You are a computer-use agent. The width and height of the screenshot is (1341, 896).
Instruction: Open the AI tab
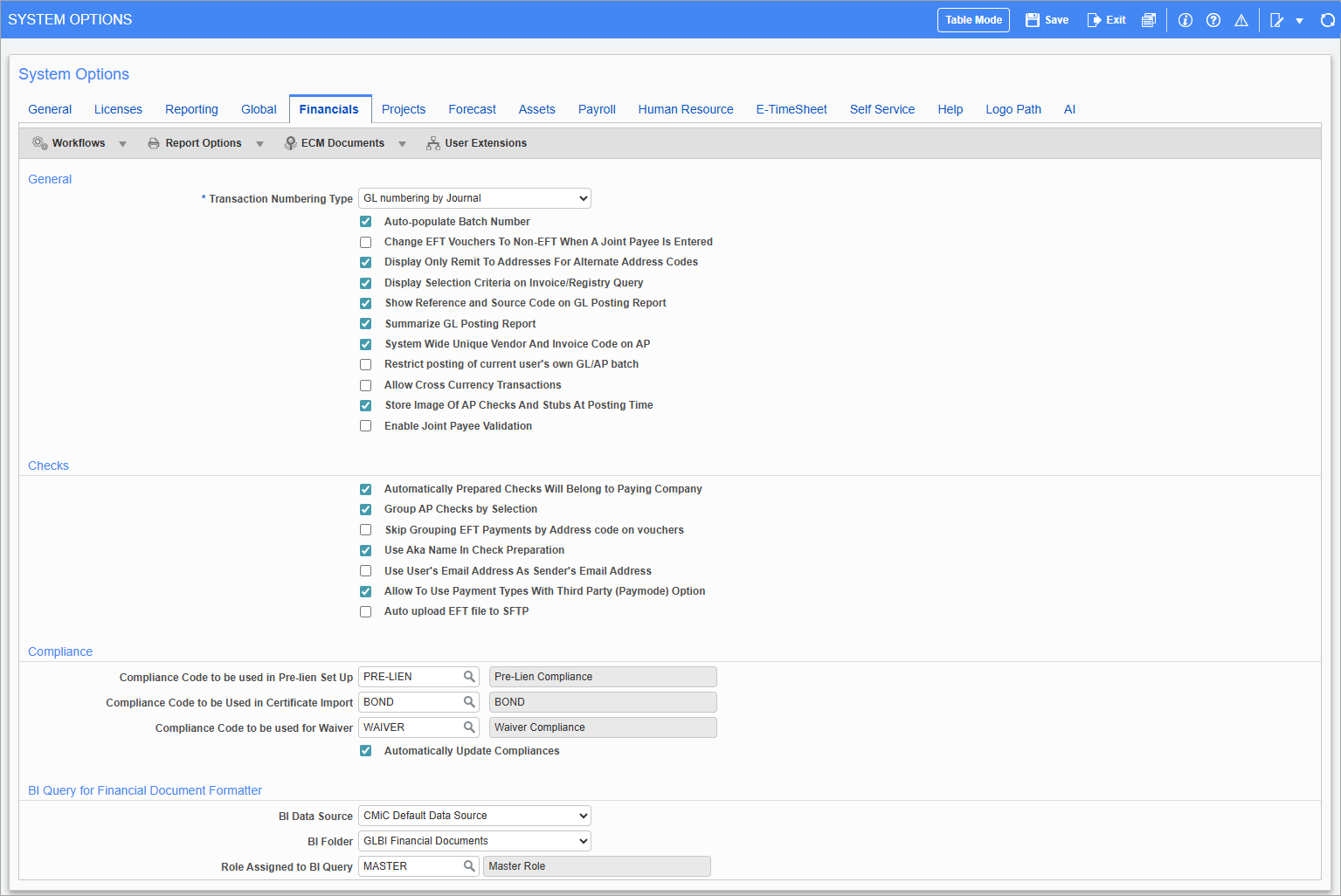1069,109
